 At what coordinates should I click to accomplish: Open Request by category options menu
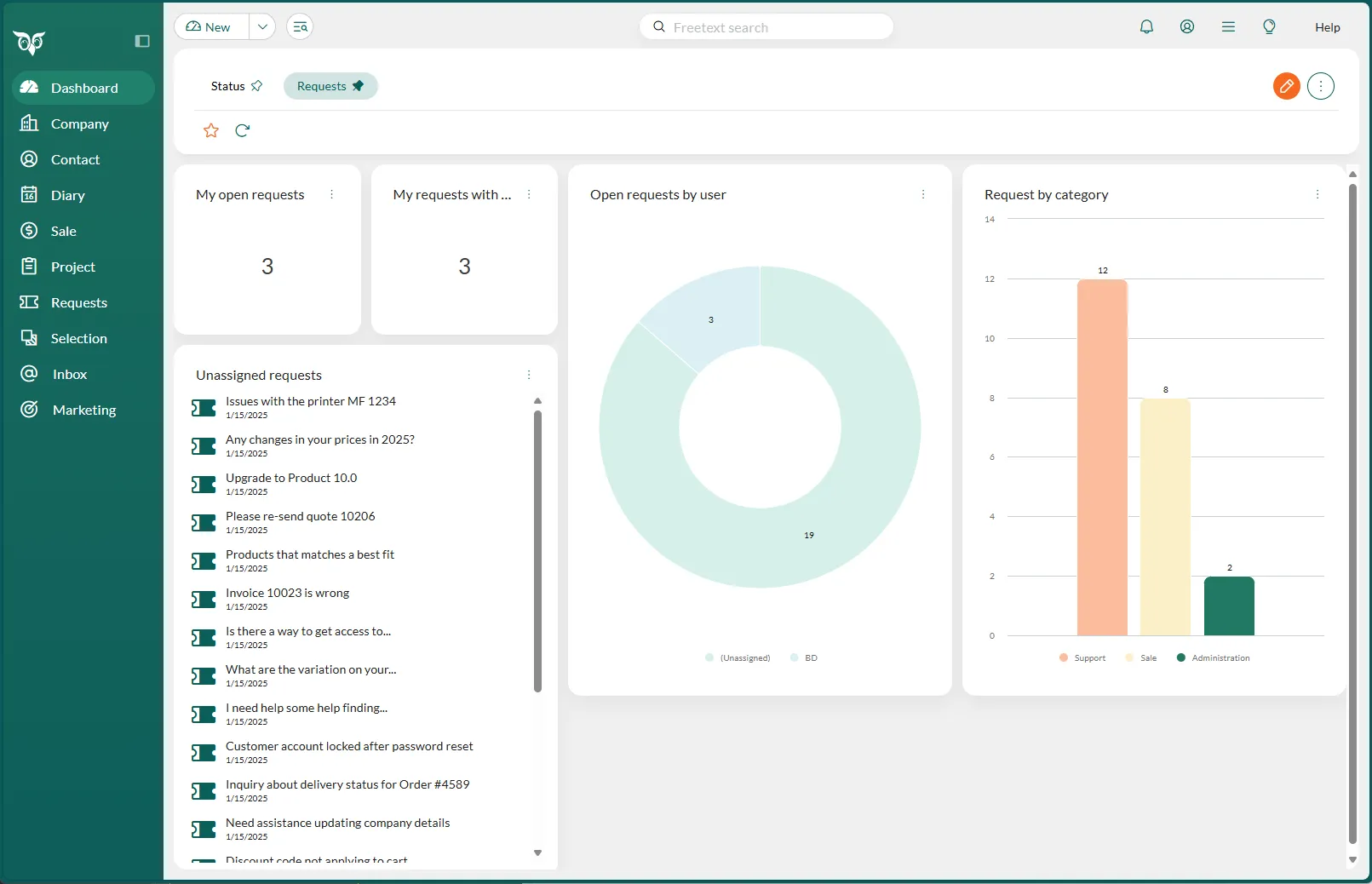tap(1317, 194)
